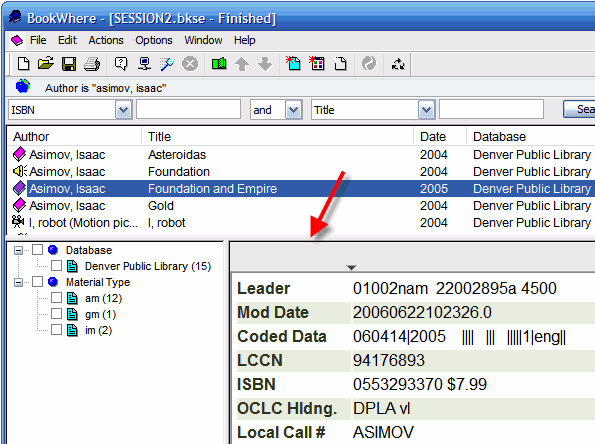Image resolution: width=595 pixels, height=444 pixels.
Task: Click the Local Call # value ASIMOV
Action: [x=383, y=432]
